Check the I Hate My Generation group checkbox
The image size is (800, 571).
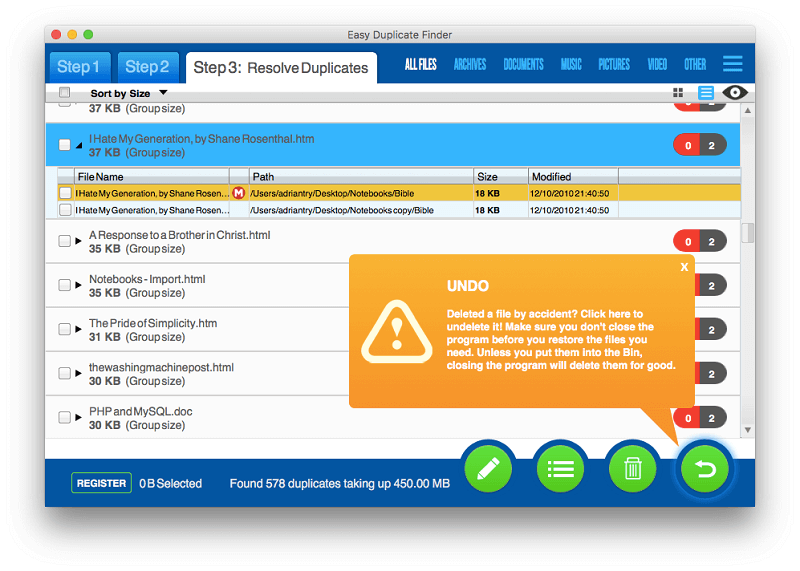[64, 145]
